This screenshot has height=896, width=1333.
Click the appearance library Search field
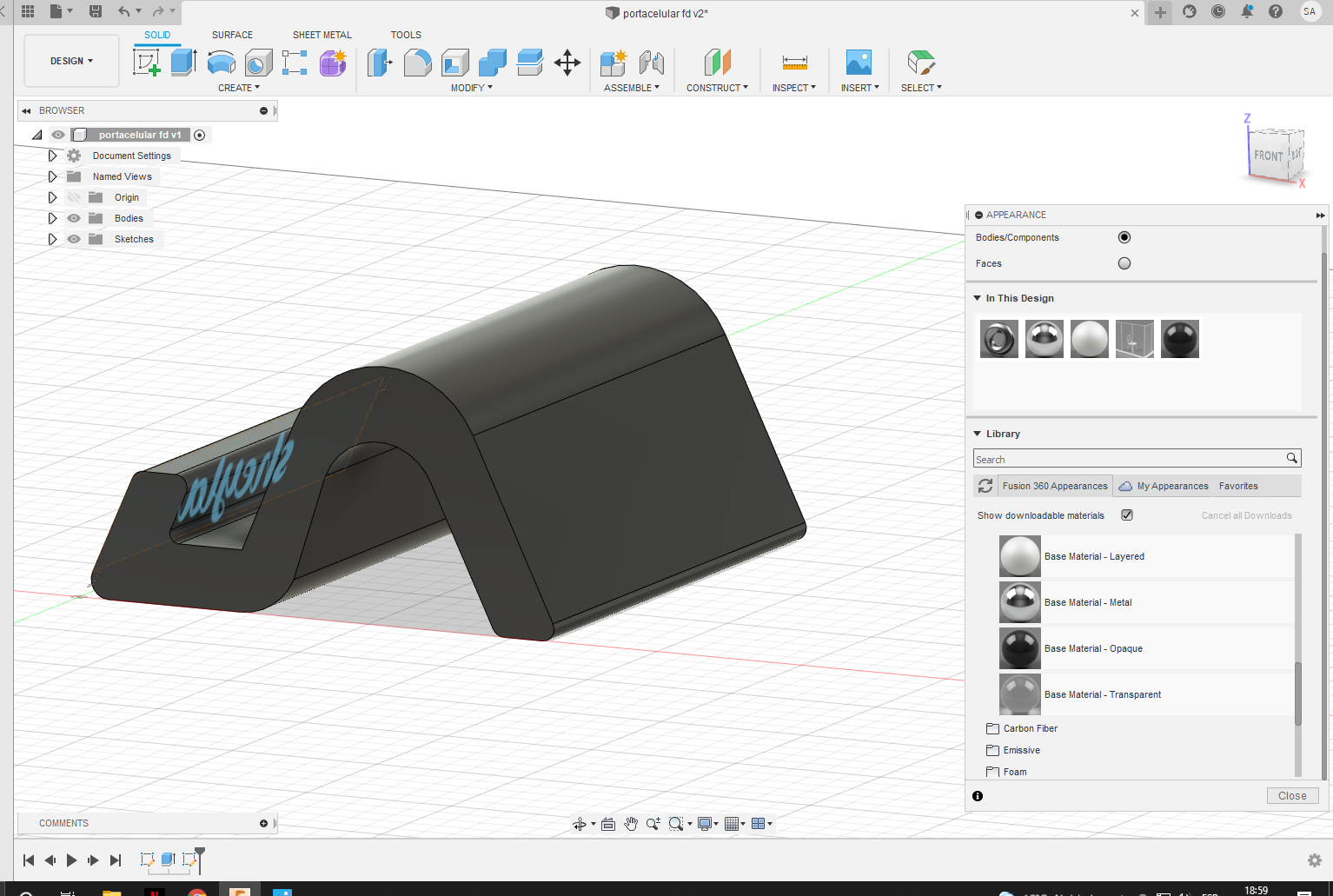pos(1129,459)
